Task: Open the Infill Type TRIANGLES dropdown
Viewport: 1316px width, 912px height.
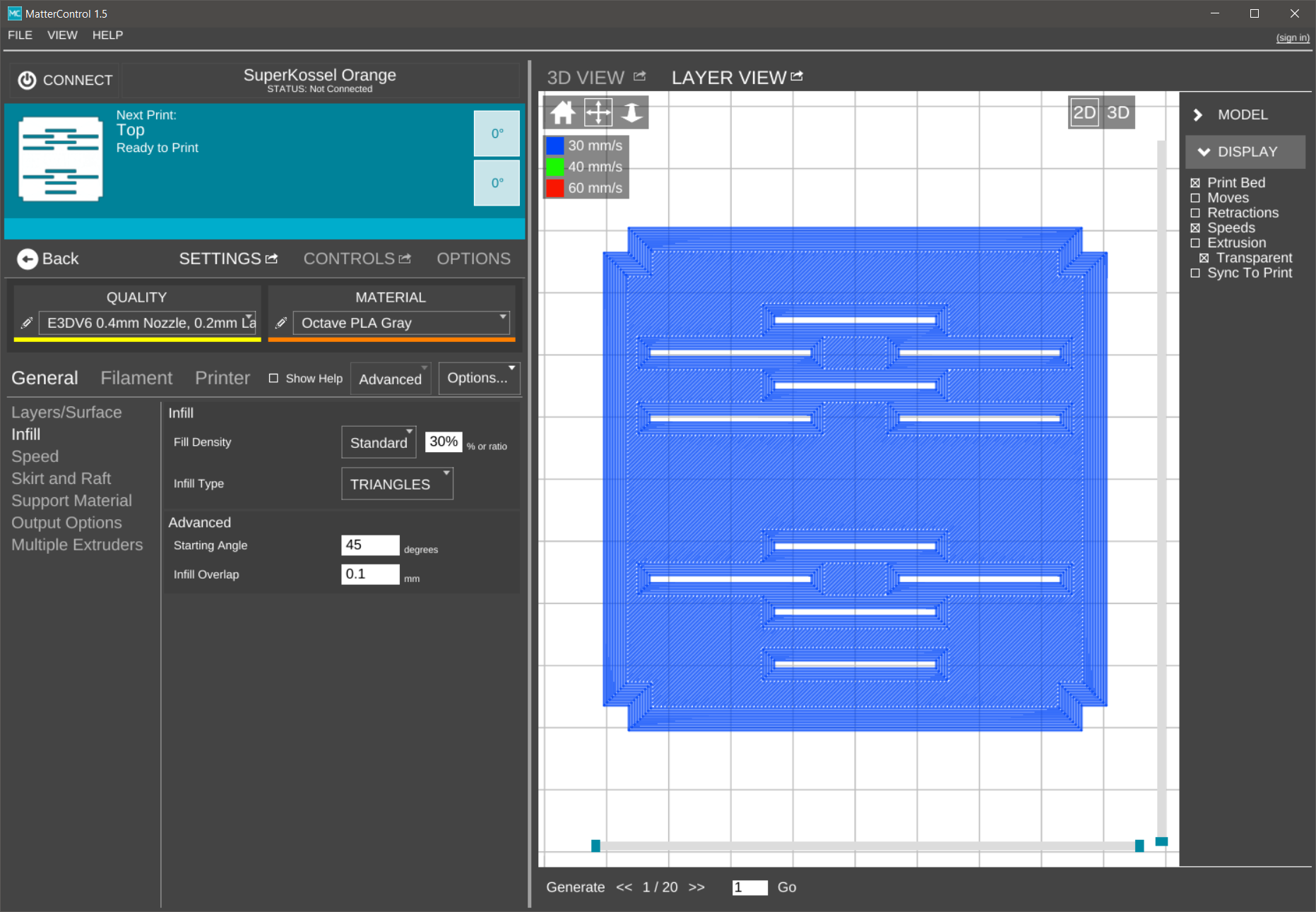Action: pos(397,484)
